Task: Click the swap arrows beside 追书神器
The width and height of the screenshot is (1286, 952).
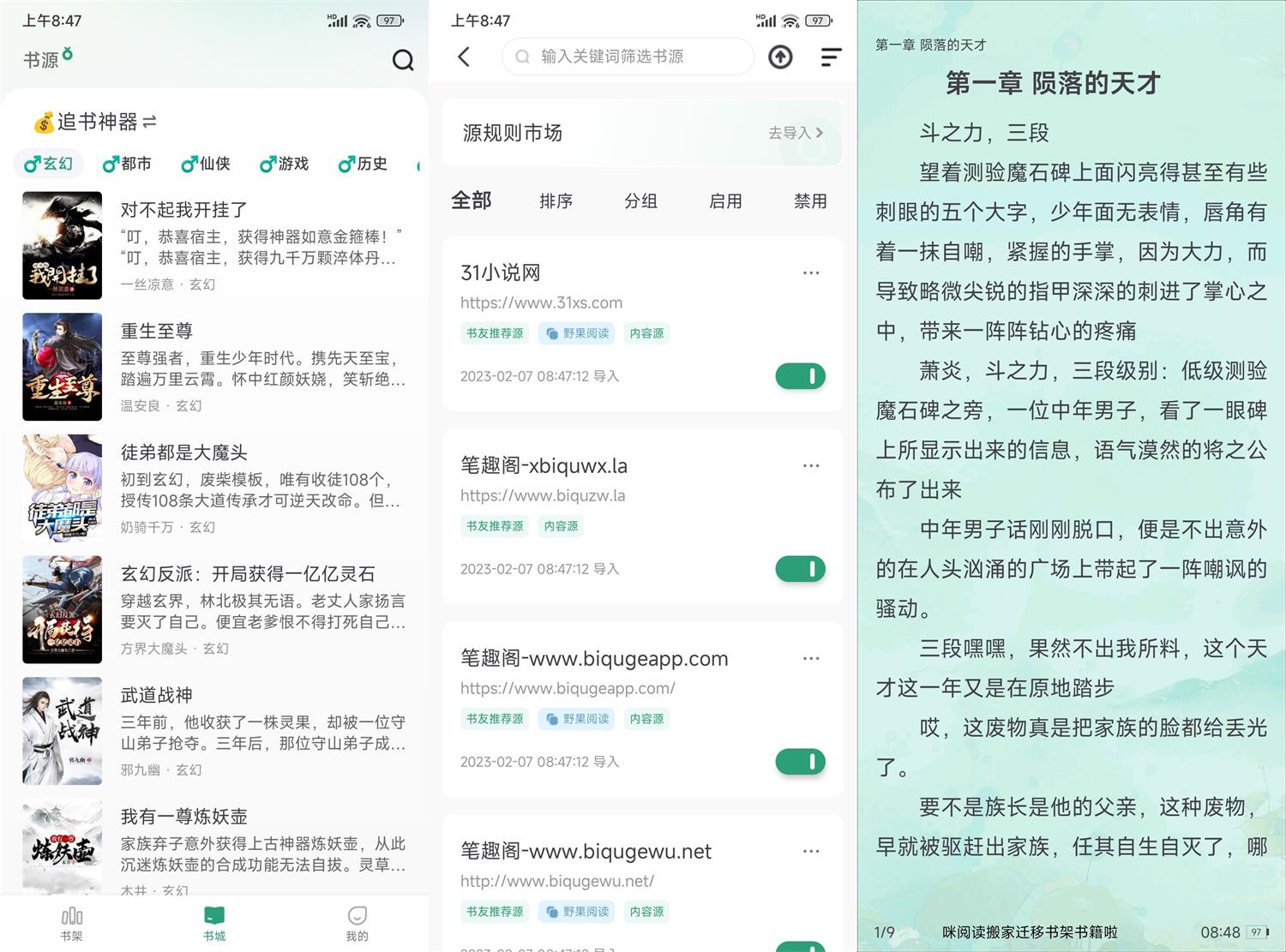Action: (x=150, y=122)
